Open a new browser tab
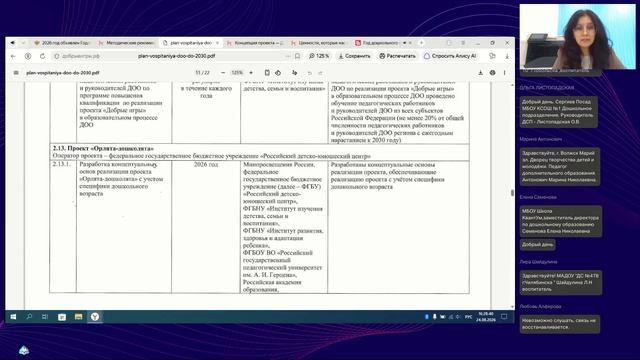Image resolution: width=640 pixels, height=360 pixels. 421,42
